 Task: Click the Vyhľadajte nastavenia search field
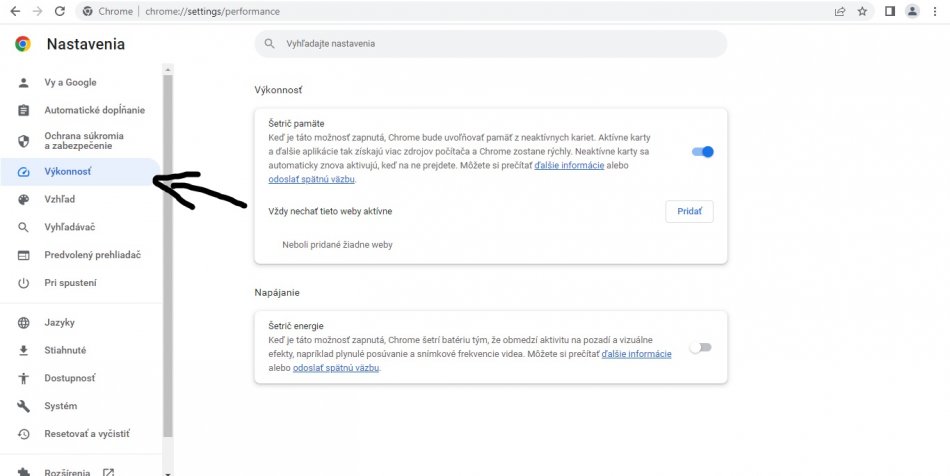tap(490, 44)
